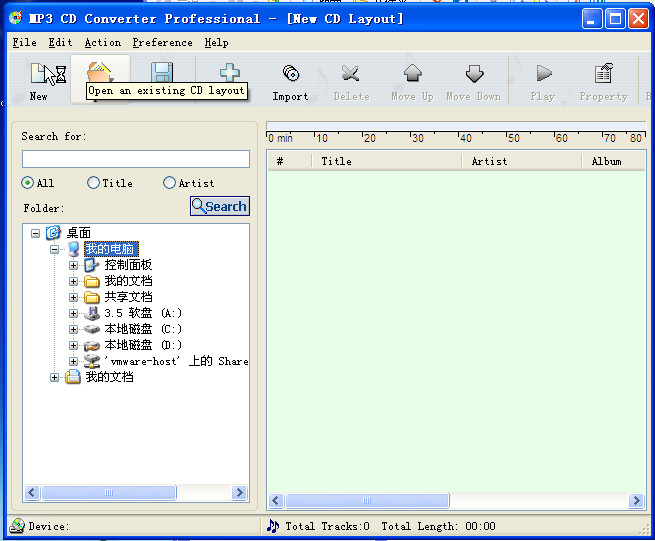Click the Save floppy disk icon
Image resolution: width=655 pixels, height=541 pixels.
click(162, 72)
